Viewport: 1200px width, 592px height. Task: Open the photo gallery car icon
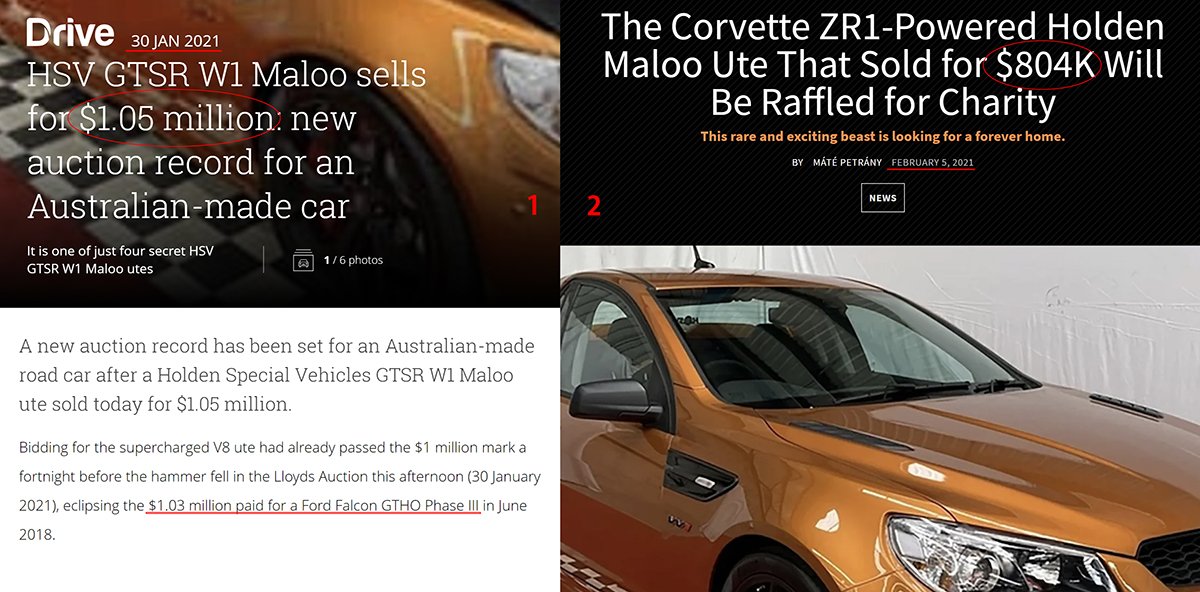coord(301,260)
